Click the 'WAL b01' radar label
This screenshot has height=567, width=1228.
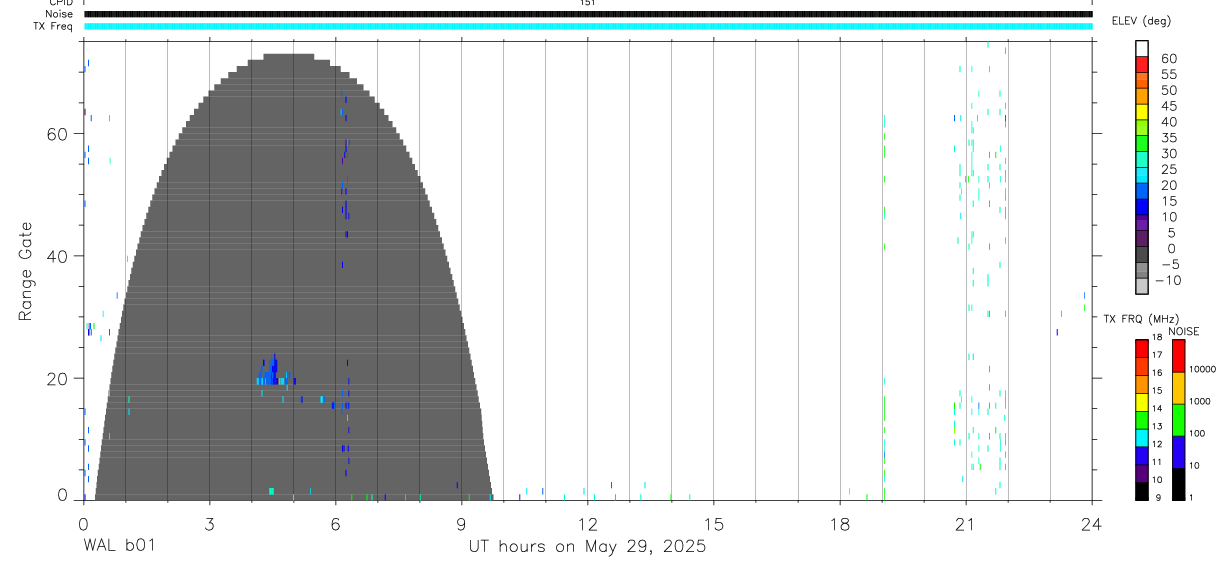pos(119,547)
